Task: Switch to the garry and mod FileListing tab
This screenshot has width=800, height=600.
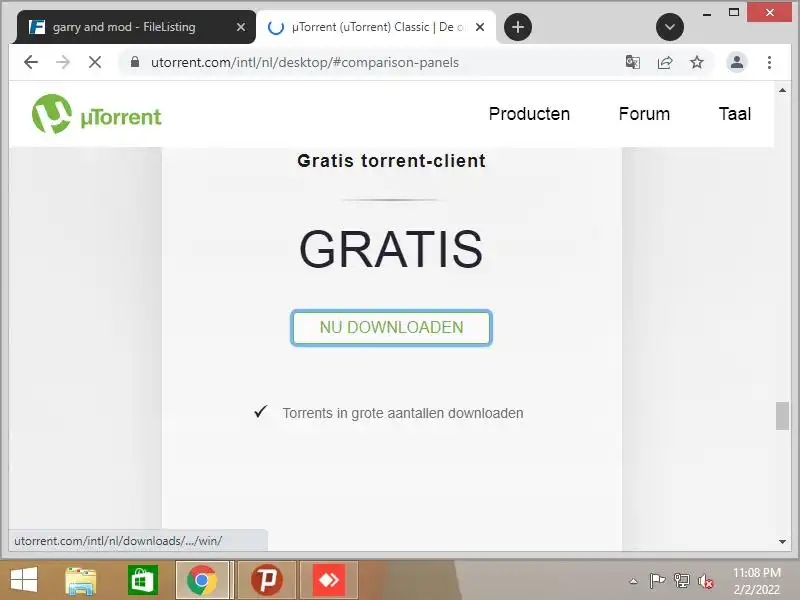Action: (x=136, y=27)
